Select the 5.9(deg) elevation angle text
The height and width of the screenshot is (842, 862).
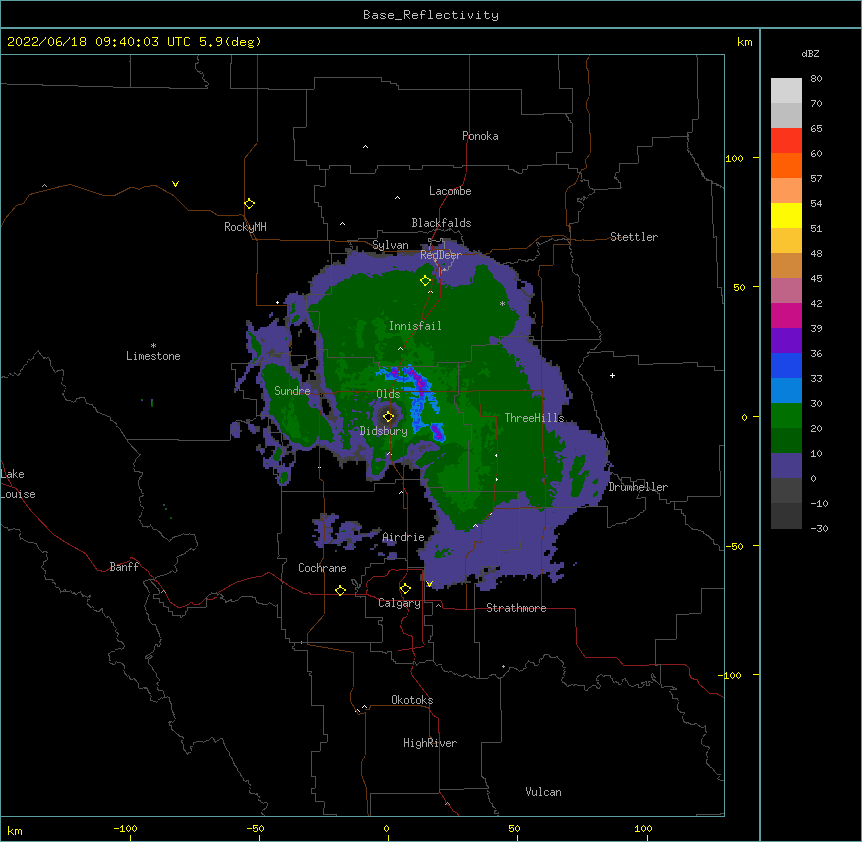230,42
